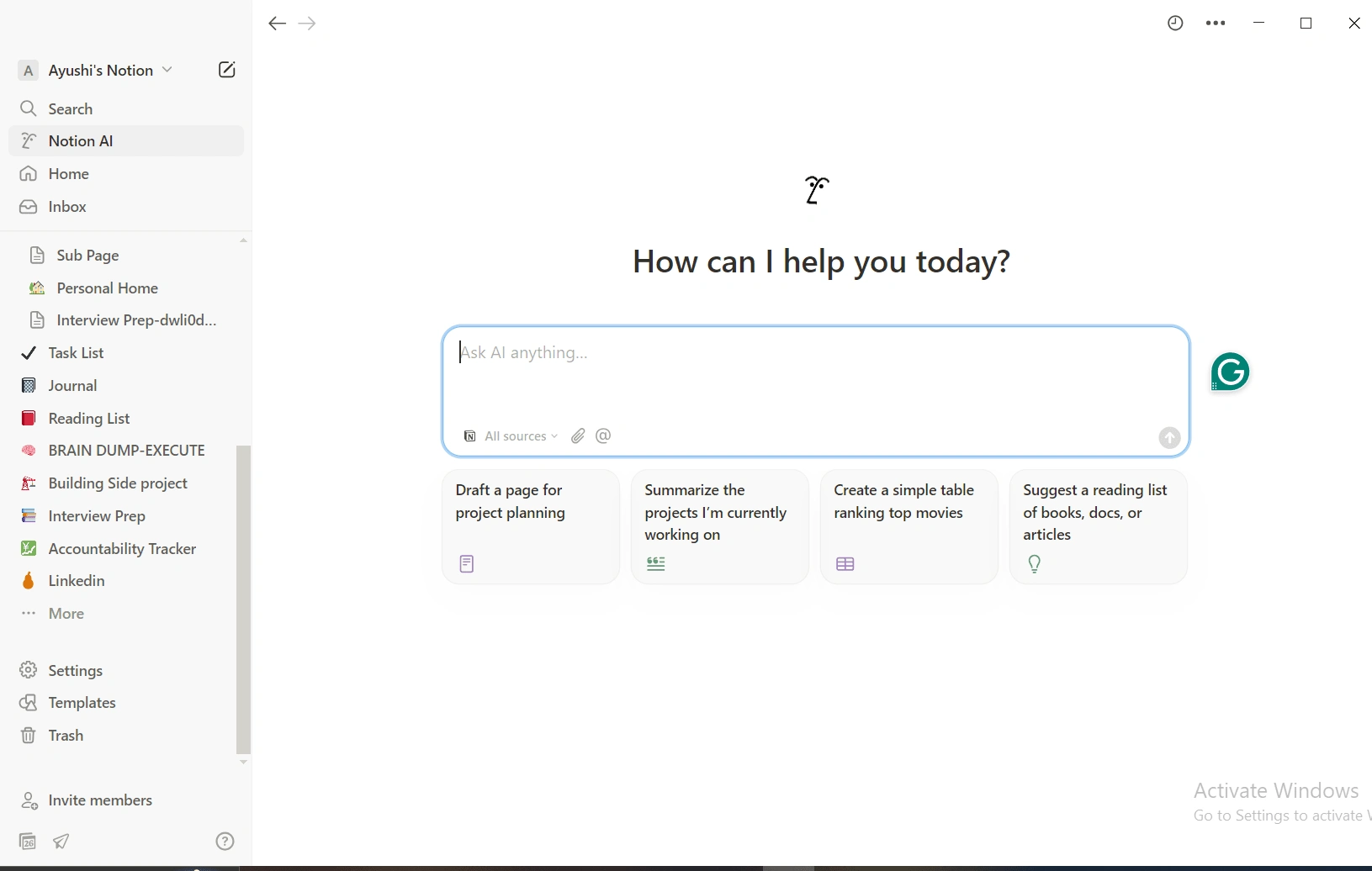
Task: Open the Grammarly widget
Action: [1230, 372]
